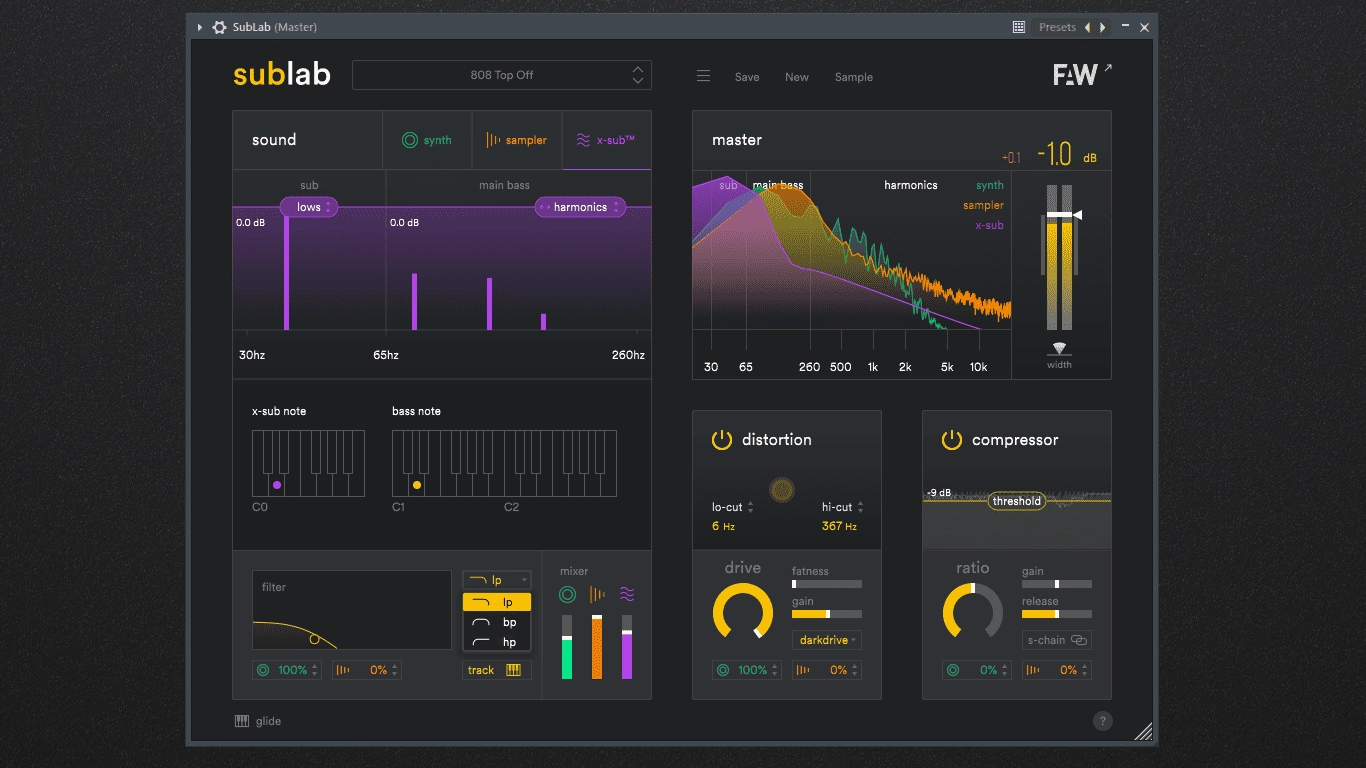The width and height of the screenshot is (1366, 768).
Task: Expand the plugin window menu arrow
Action: point(200,27)
